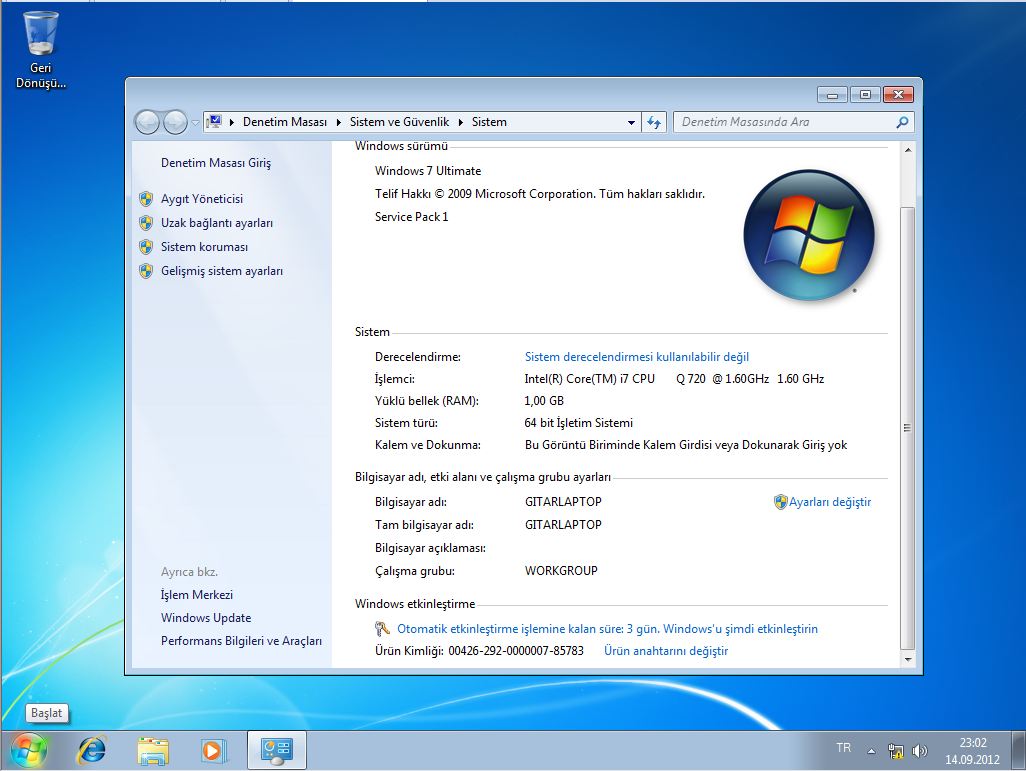The image size is (1026, 771).
Task: Open the Recycle Bin desktop icon
Action: click(41, 50)
